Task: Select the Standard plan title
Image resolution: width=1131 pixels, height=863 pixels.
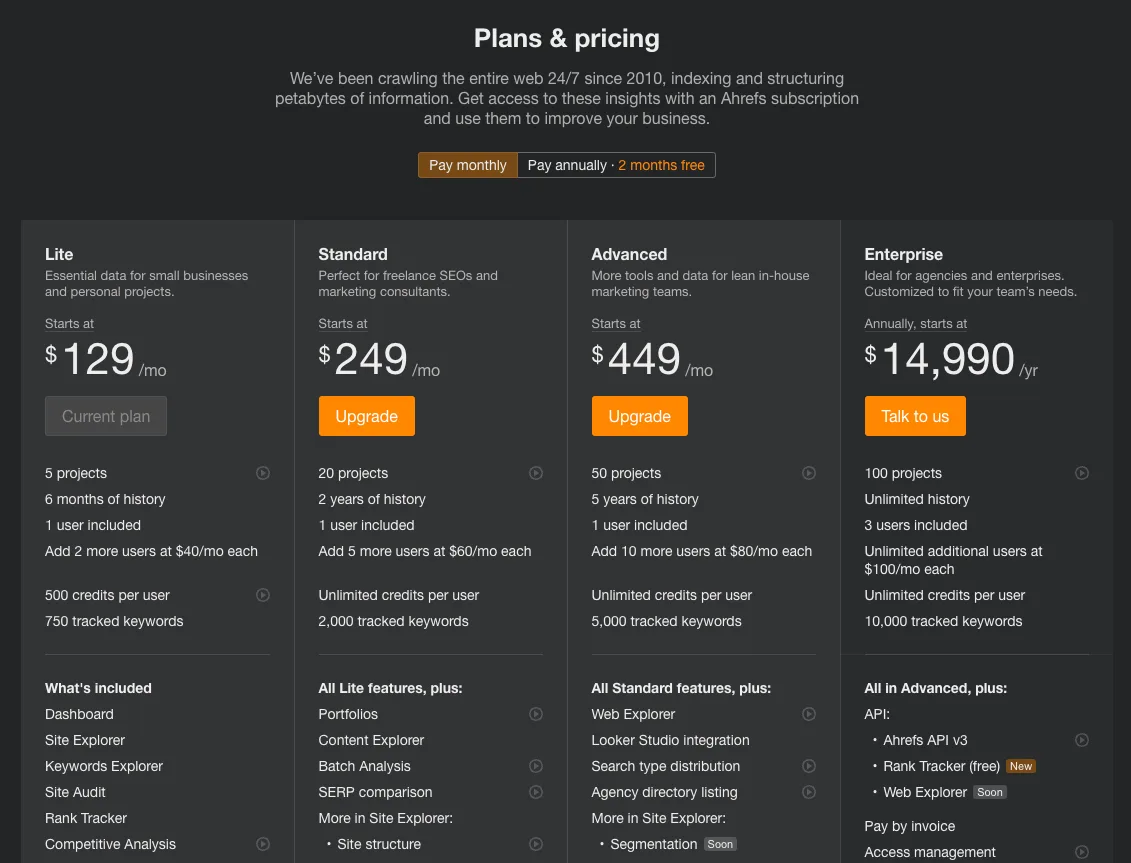Action: click(353, 255)
